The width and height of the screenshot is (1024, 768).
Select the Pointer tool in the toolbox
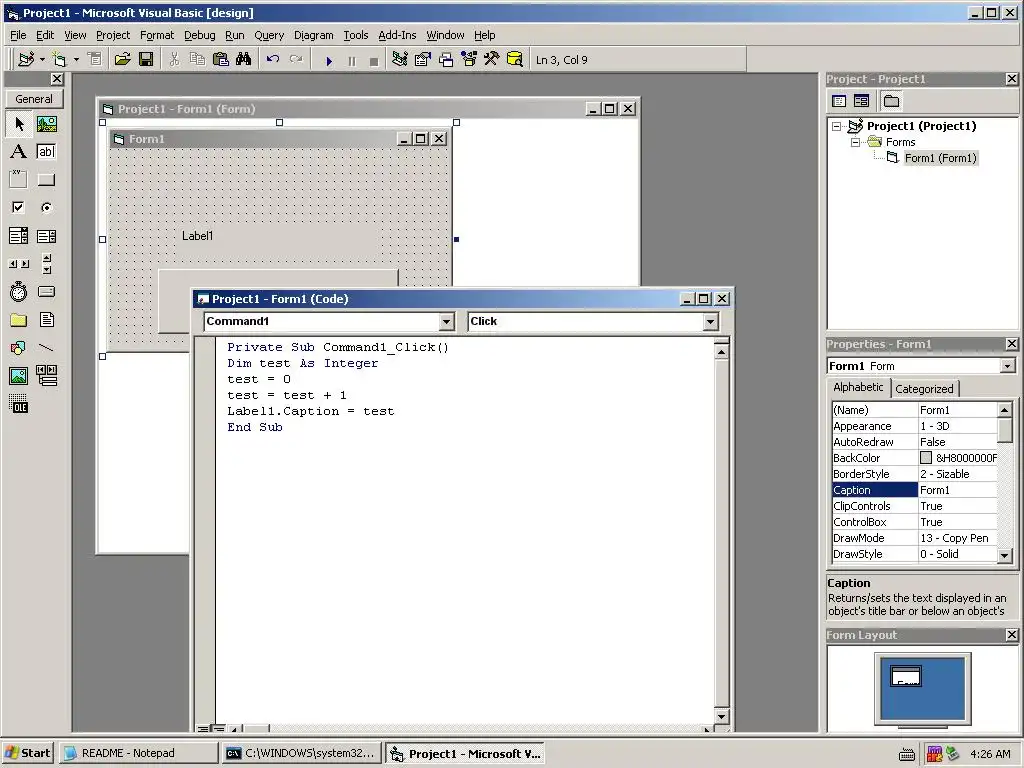[x=18, y=123]
